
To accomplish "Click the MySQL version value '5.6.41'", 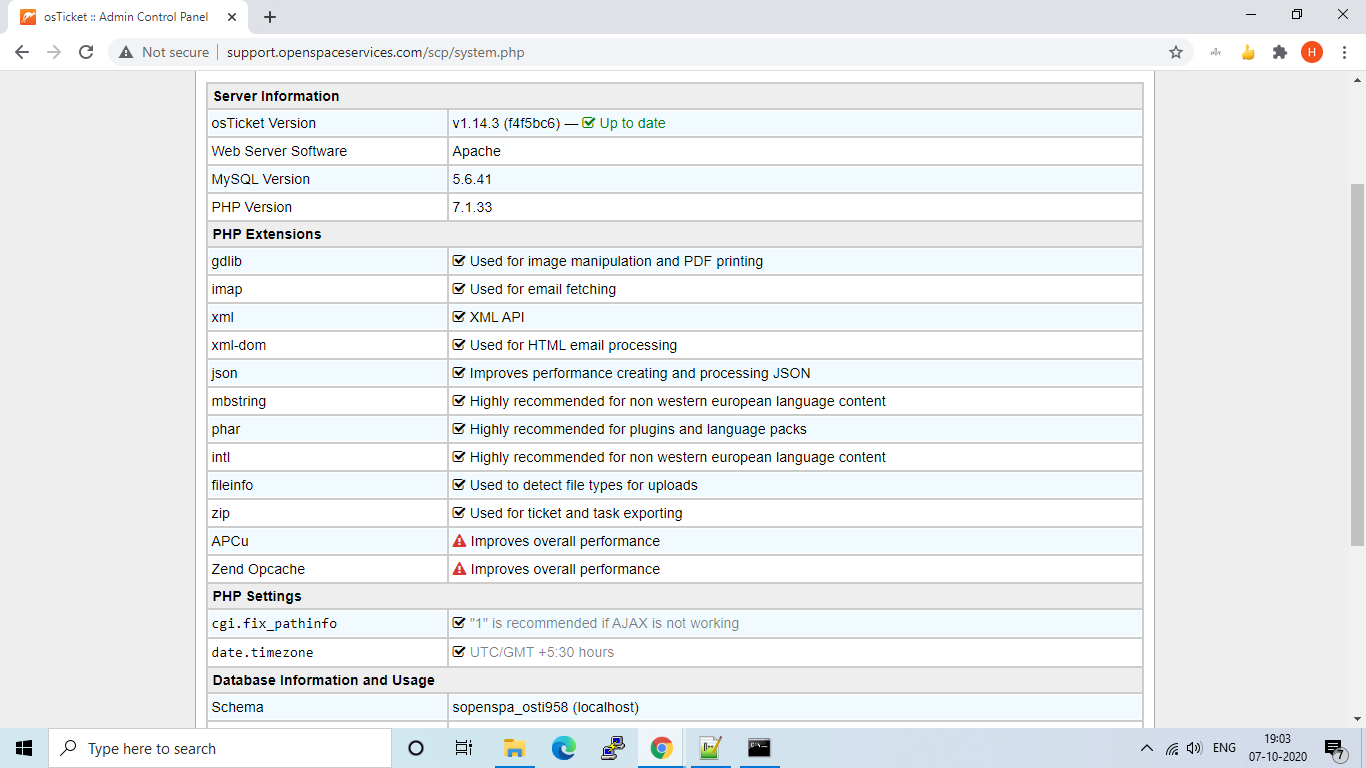I will 472,179.
